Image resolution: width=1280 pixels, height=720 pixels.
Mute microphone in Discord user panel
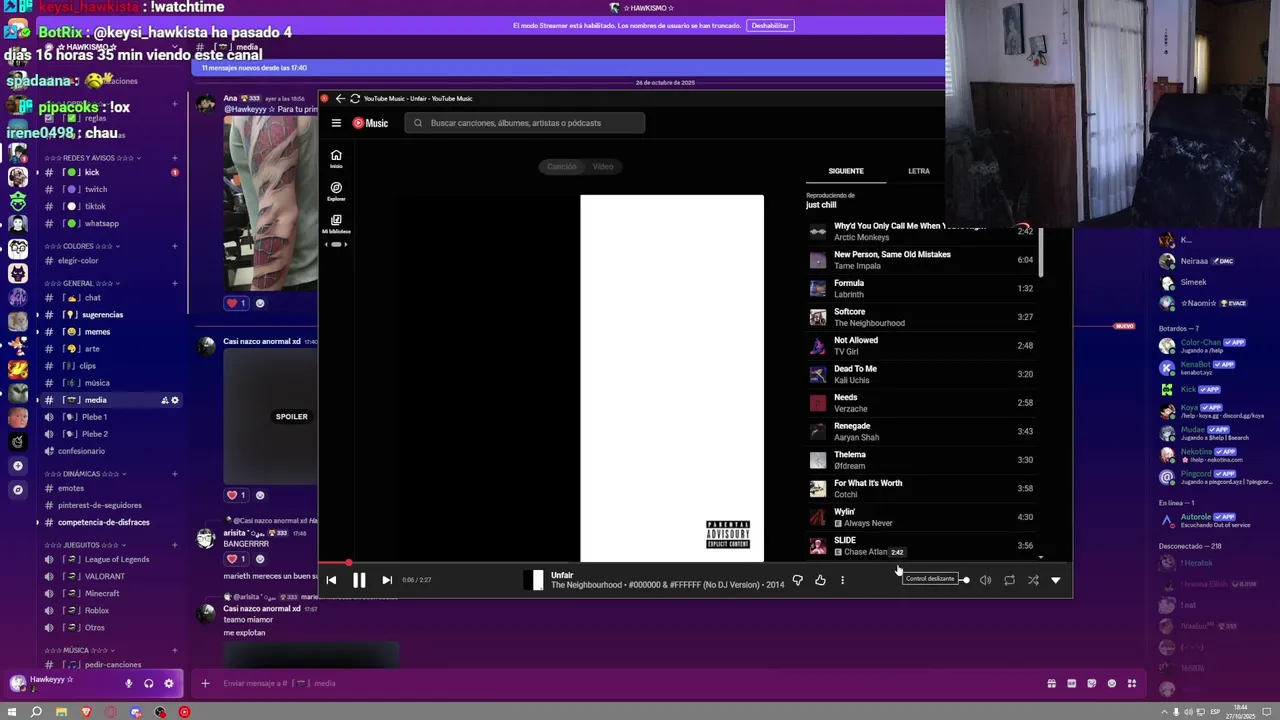click(x=128, y=684)
